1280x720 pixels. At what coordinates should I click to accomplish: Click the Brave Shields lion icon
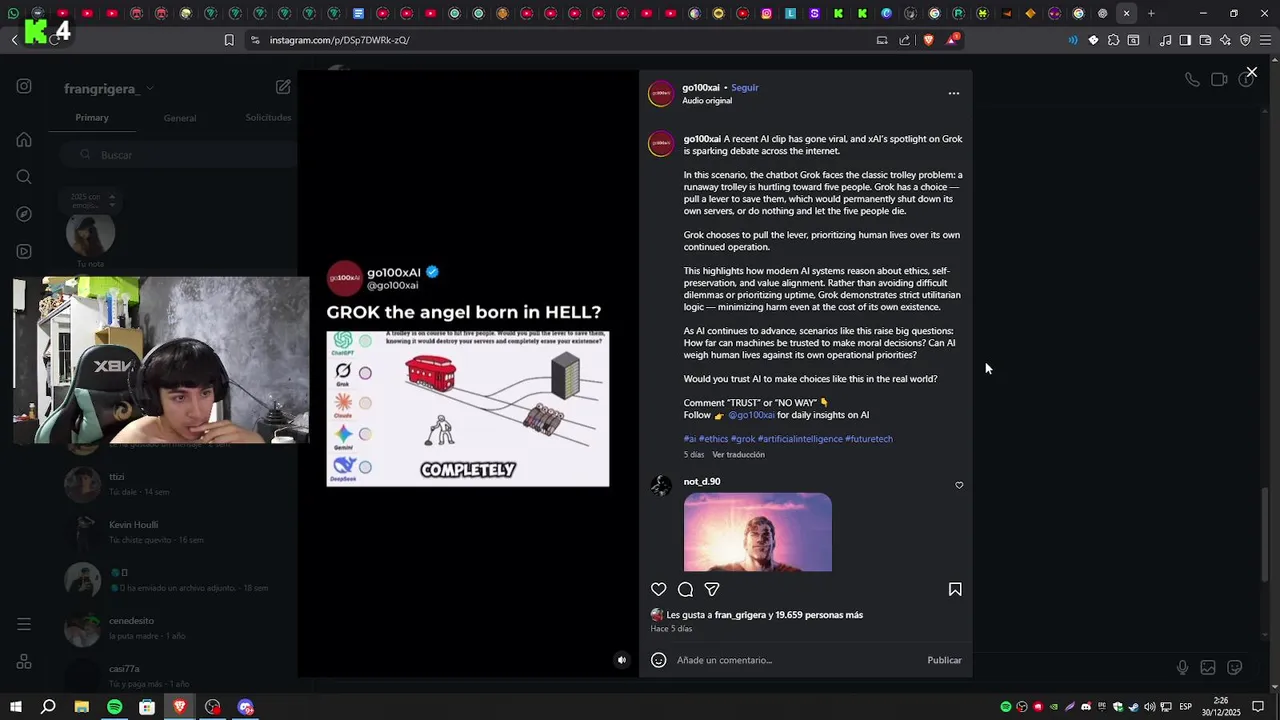[928, 40]
